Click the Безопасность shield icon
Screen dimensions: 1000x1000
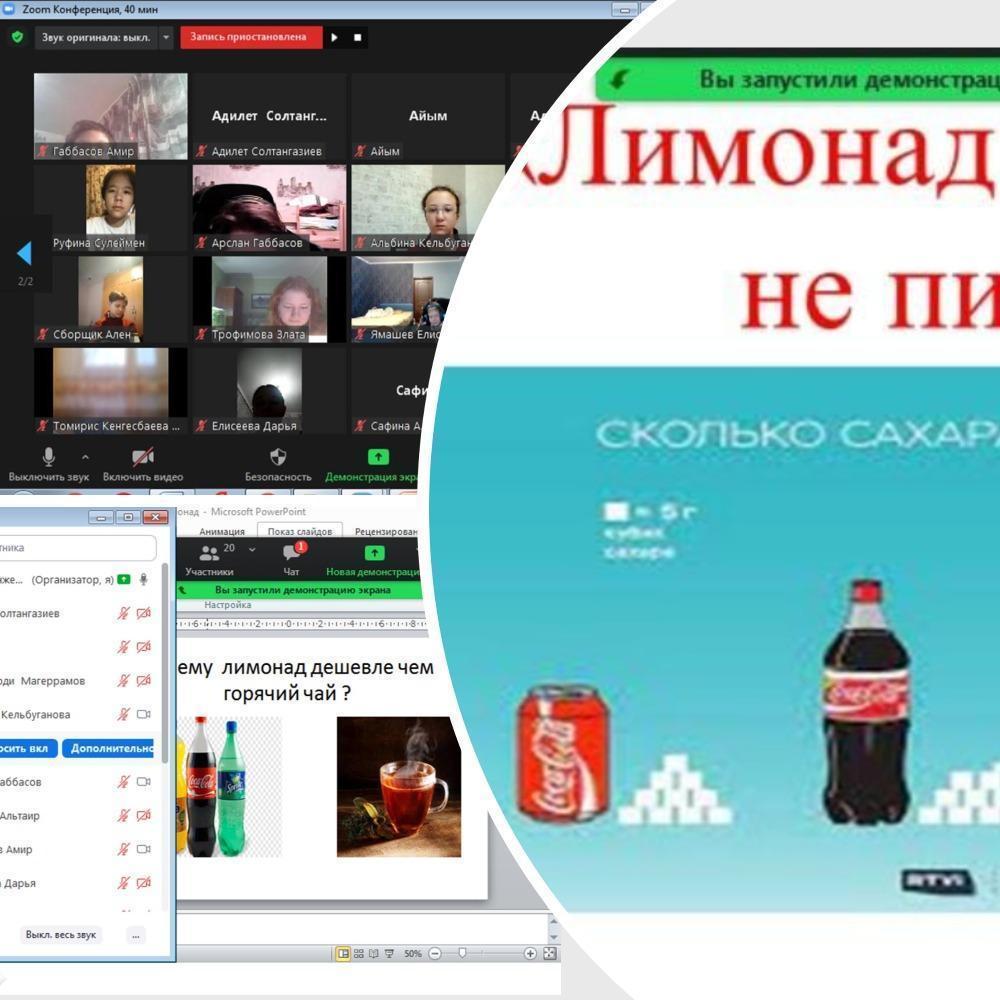click(278, 457)
